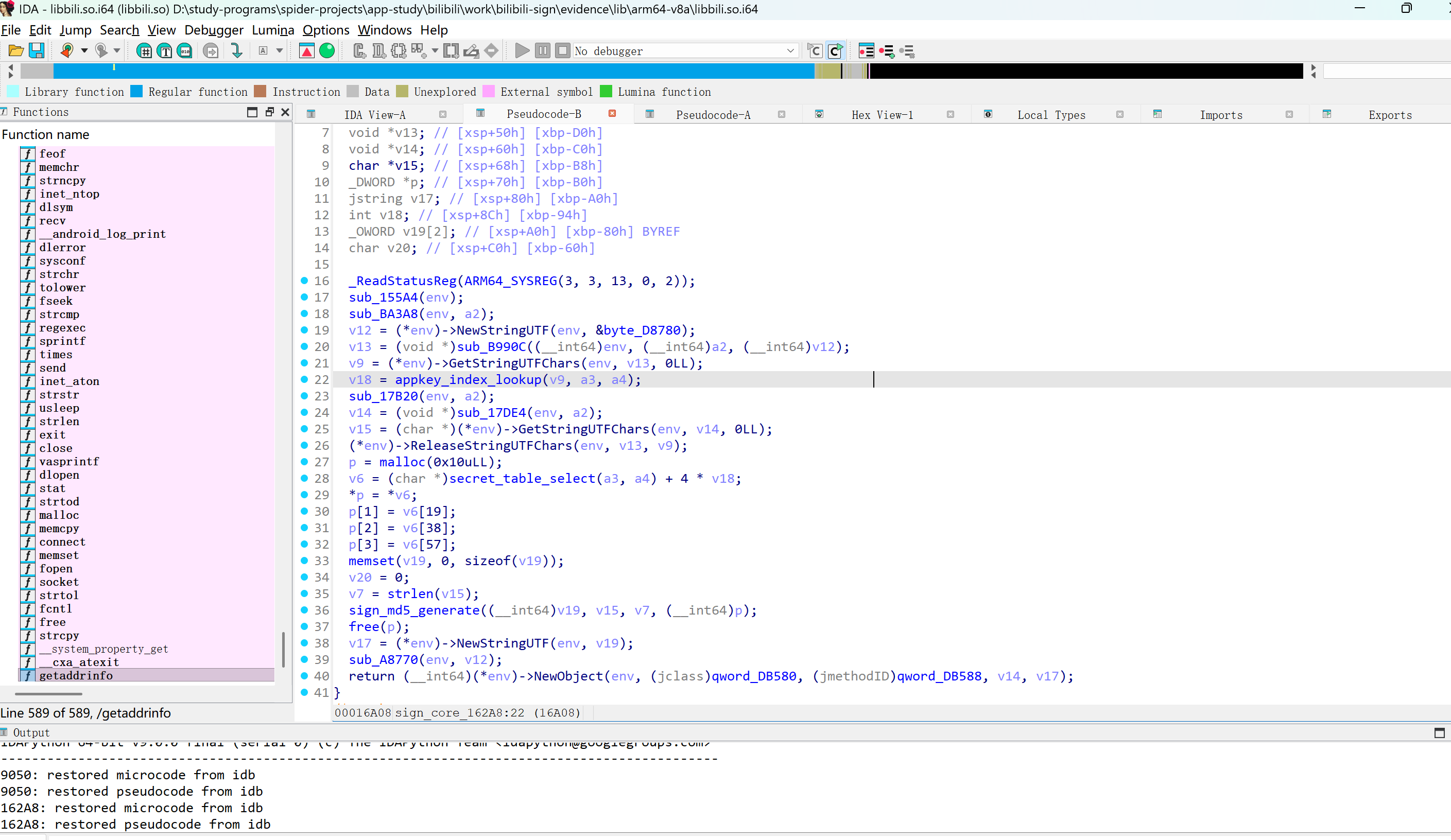
Task: Switch to the Exports tab
Action: pyautogui.click(x=1390, y=115)
